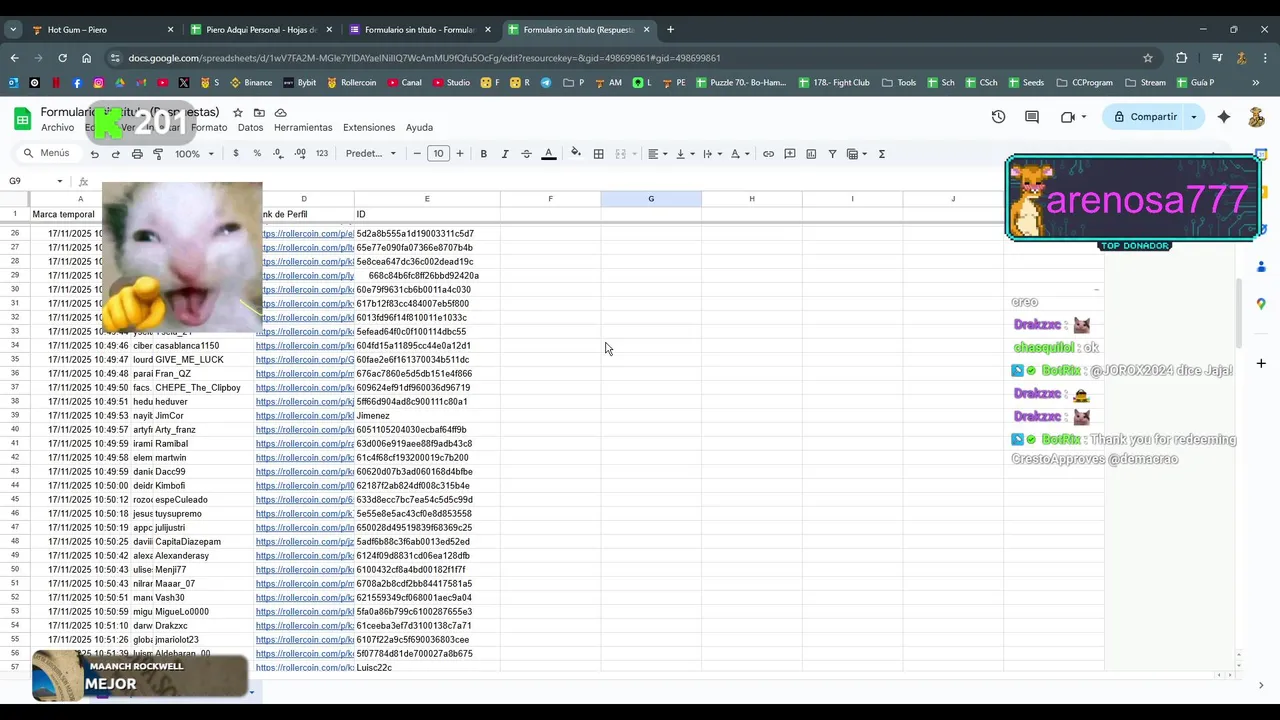
Task: Star this spreadsheet document
Action: click(x=238, y=113)
